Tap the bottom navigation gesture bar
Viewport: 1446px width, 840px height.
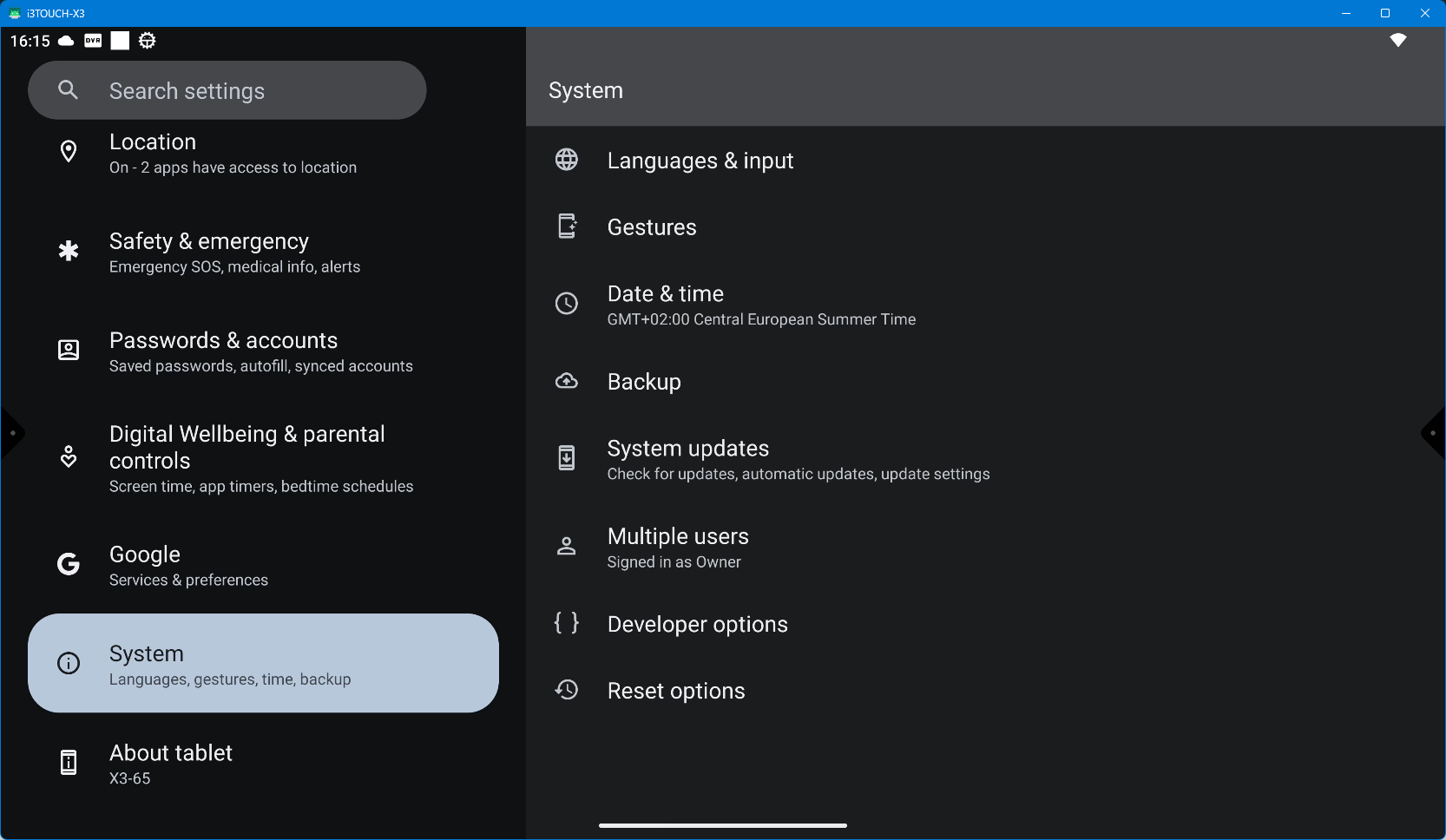[722, 825]
